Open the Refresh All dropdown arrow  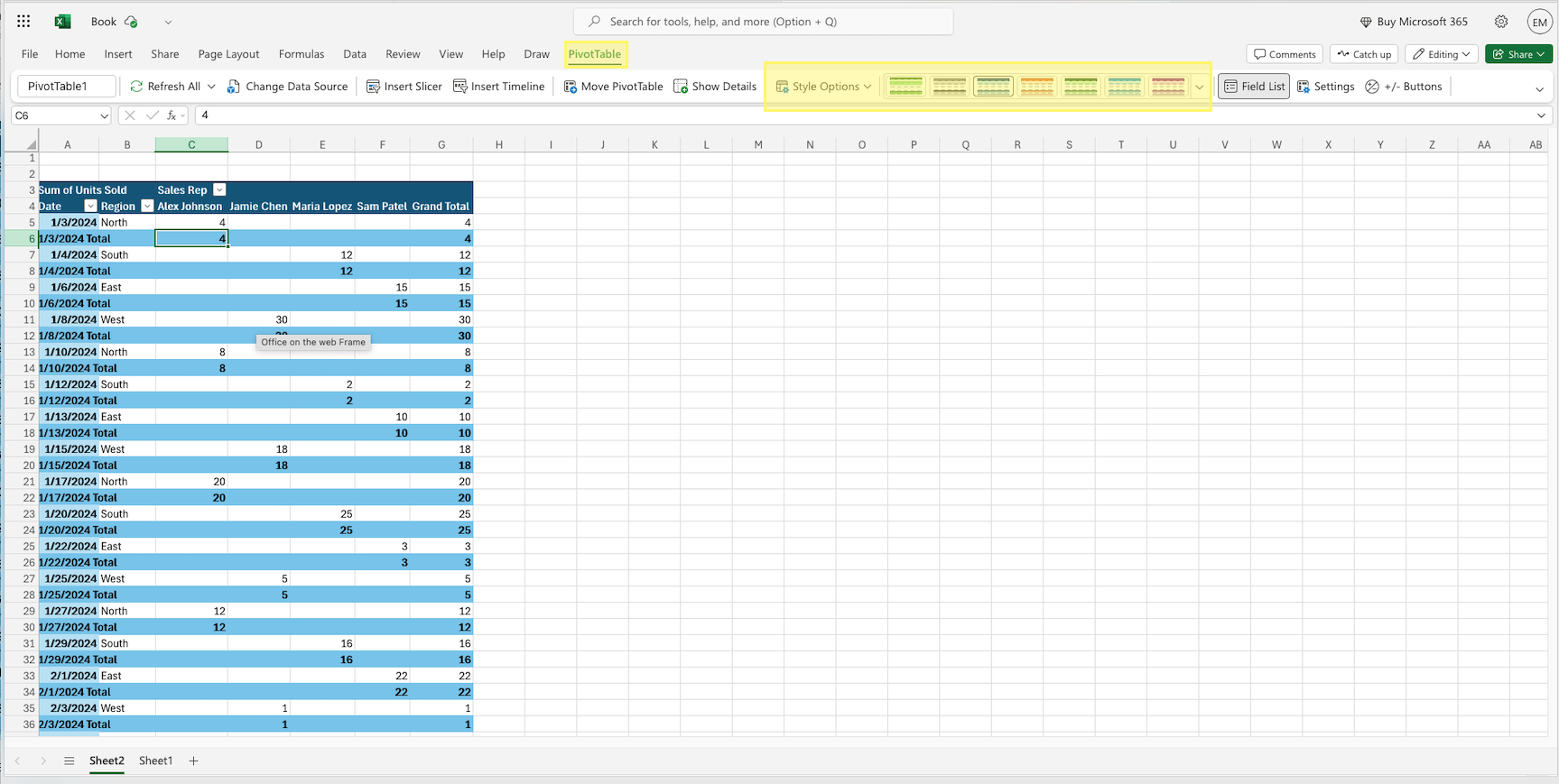211,87
